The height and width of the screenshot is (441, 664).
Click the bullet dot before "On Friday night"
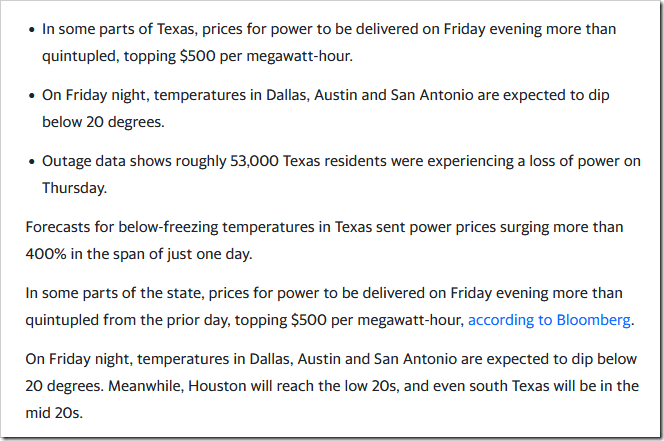coord(30,95)
